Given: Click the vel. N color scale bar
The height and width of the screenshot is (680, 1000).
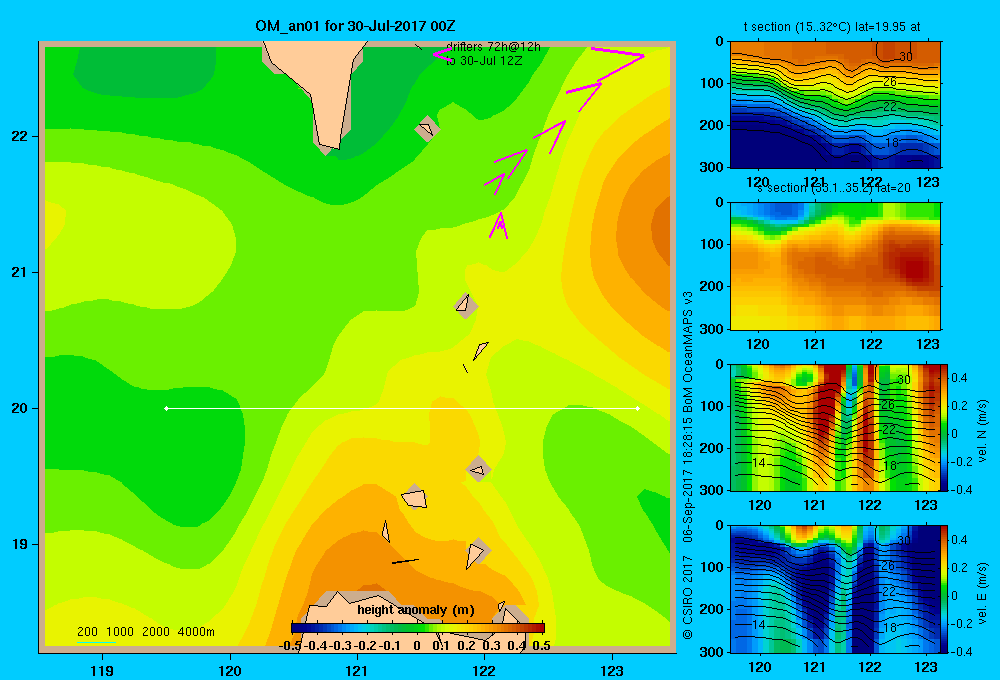Looking at the screenshot, I should pos(945,427).
